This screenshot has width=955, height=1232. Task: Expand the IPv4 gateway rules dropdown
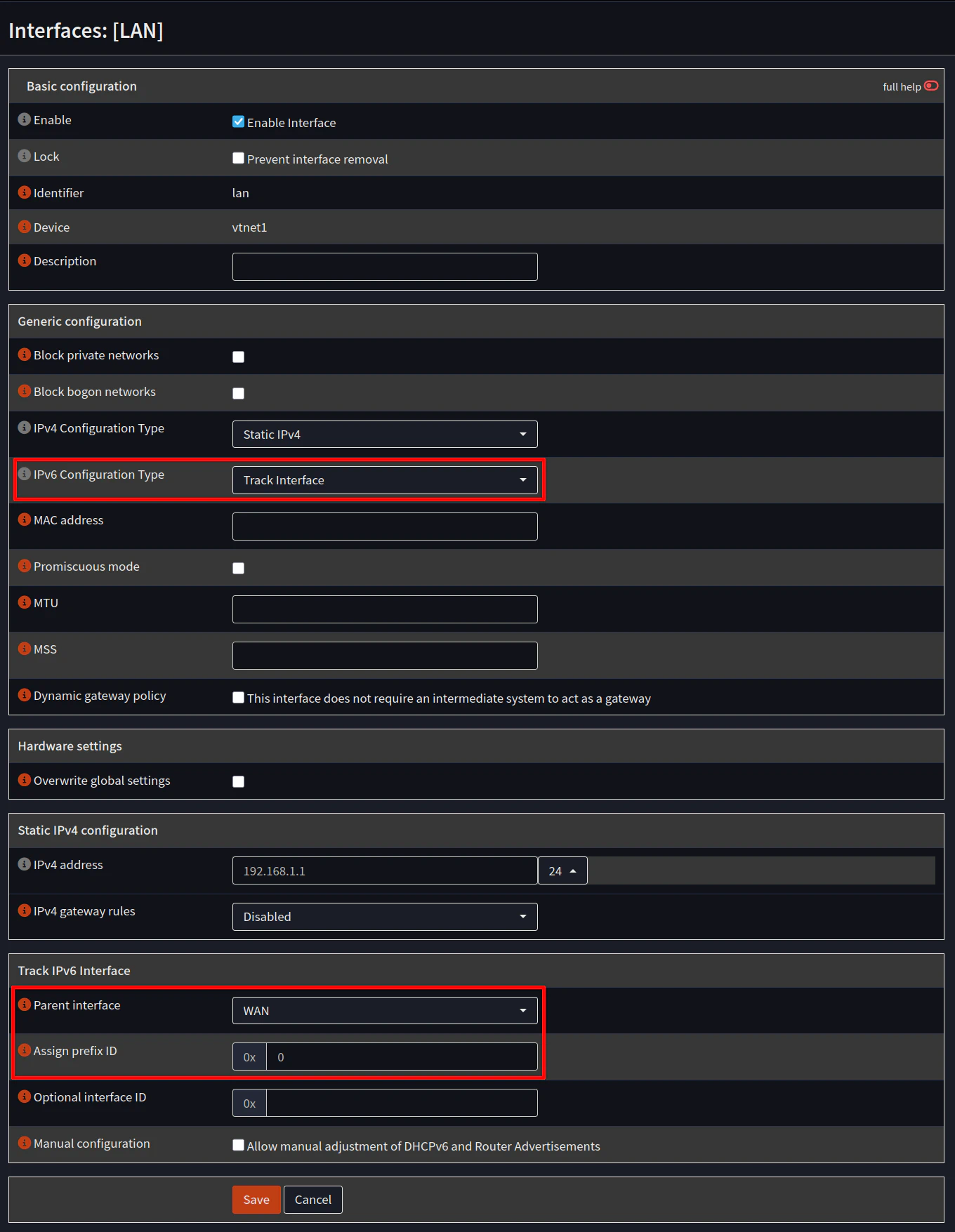pos(385,917)
